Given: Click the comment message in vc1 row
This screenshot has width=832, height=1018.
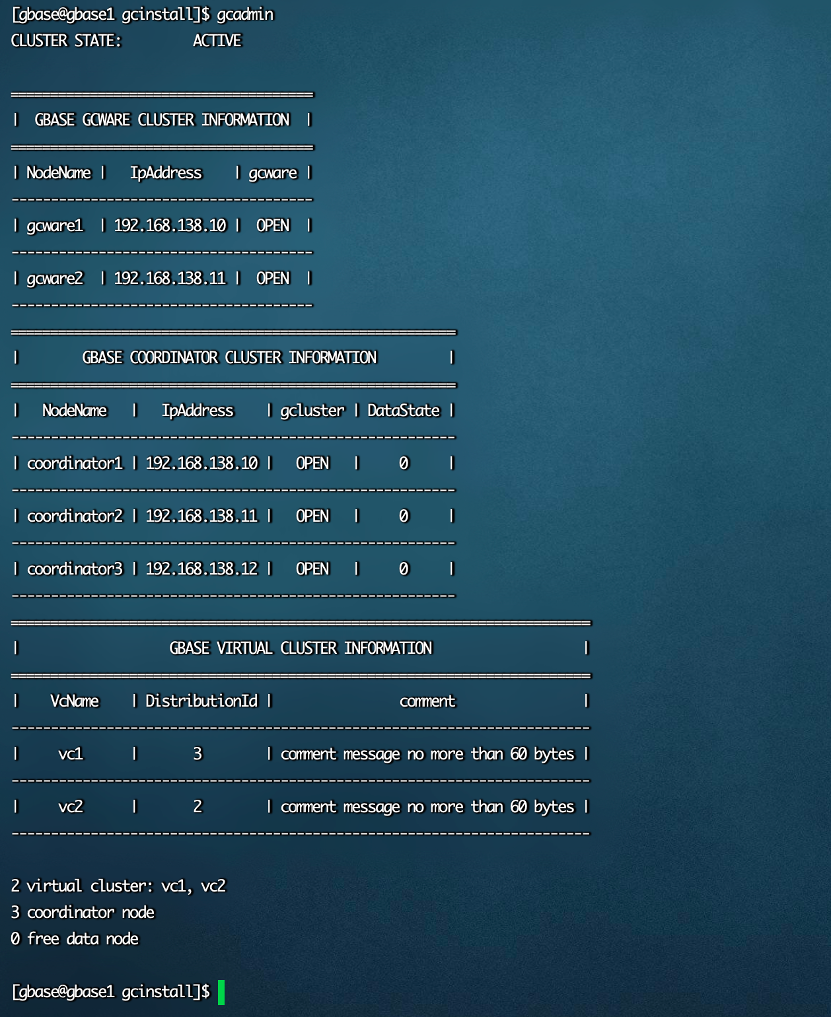Looking at the screenshot, I should point(428,754).
